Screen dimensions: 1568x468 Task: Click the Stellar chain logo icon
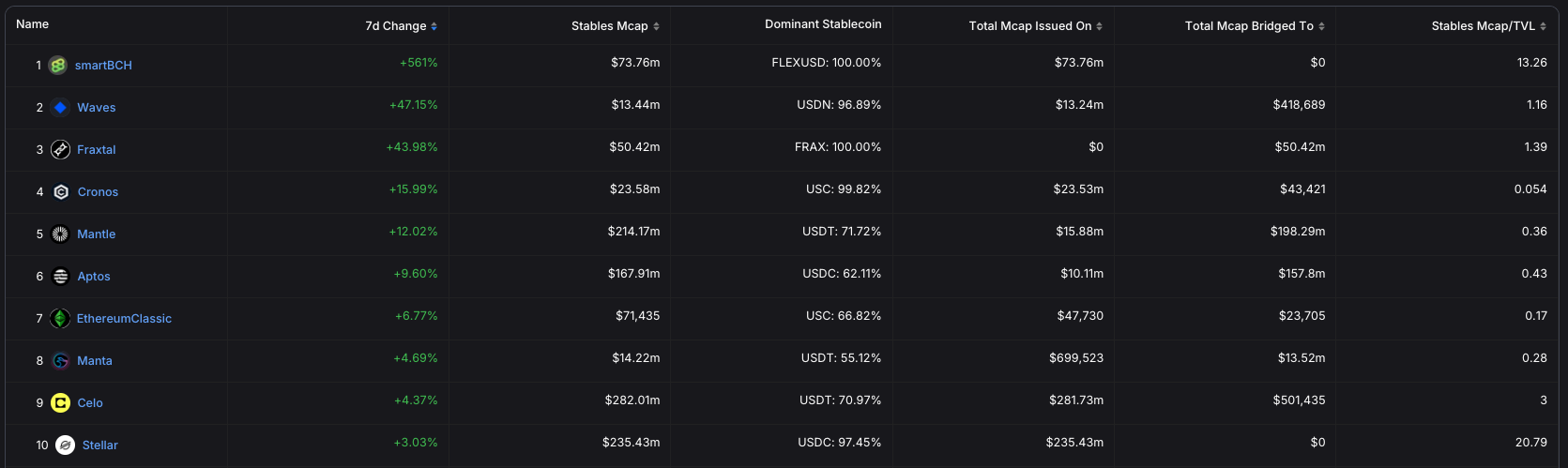[65, 445]
